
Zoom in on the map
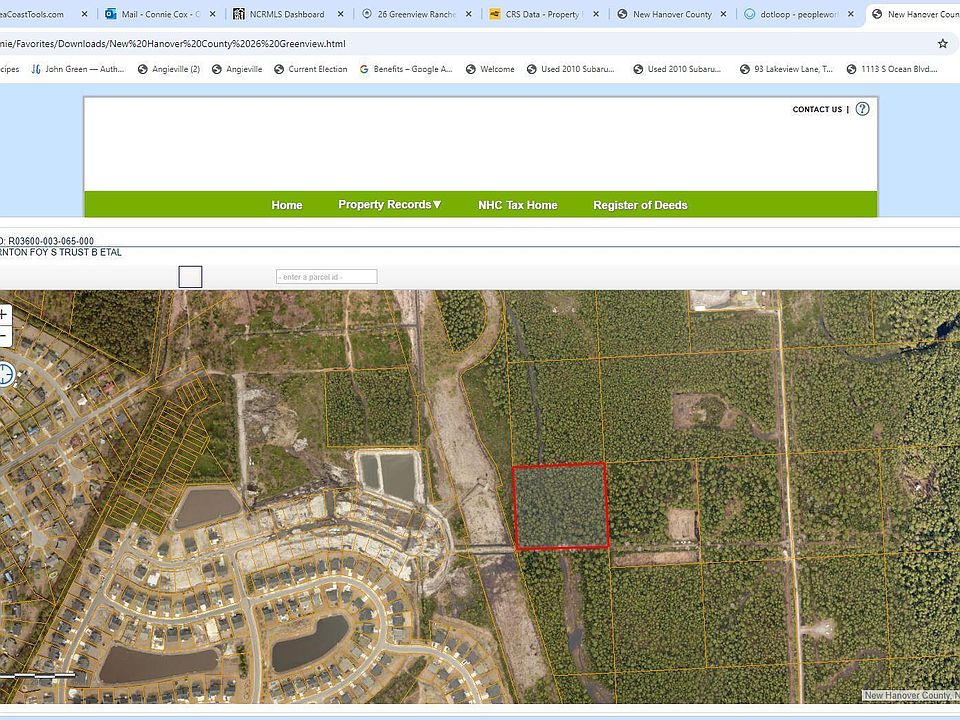pos(3,314)
